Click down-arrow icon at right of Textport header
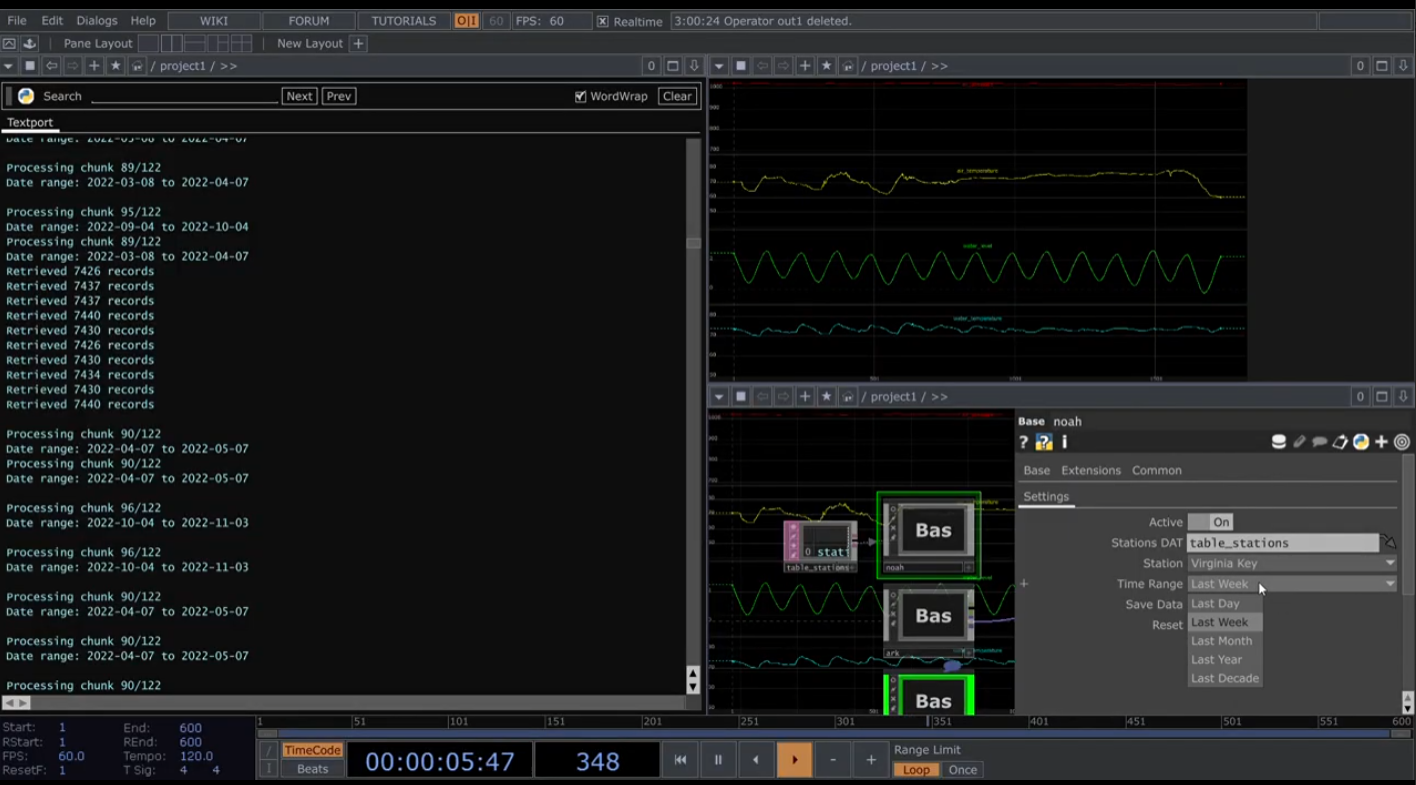Viewport: 1416px width, 785px height. point(694,66)
